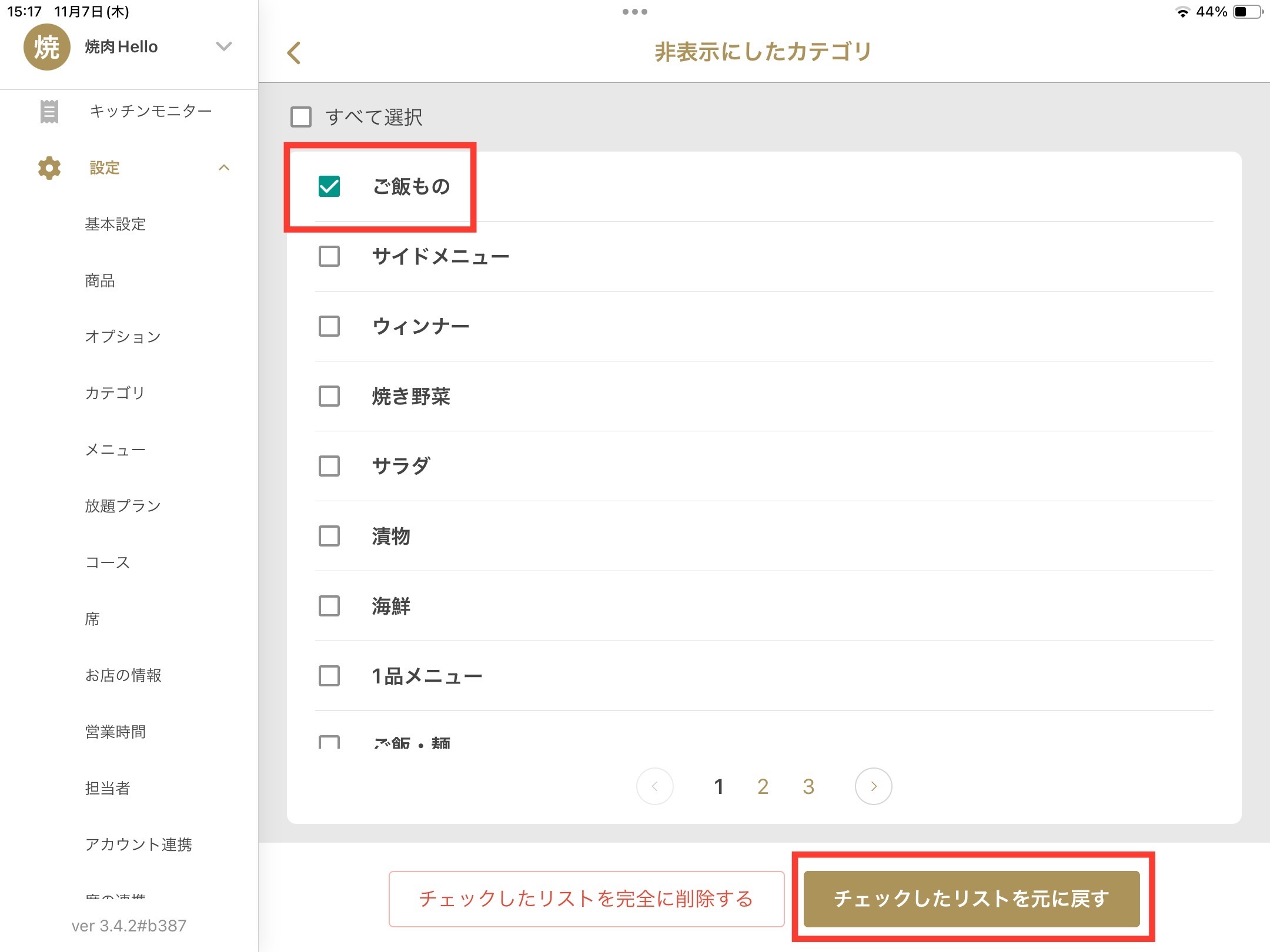Check the サラダ checkbox
Image resolution: width=1270 pixels, height=952 pixels.
(x=329, y=466)
